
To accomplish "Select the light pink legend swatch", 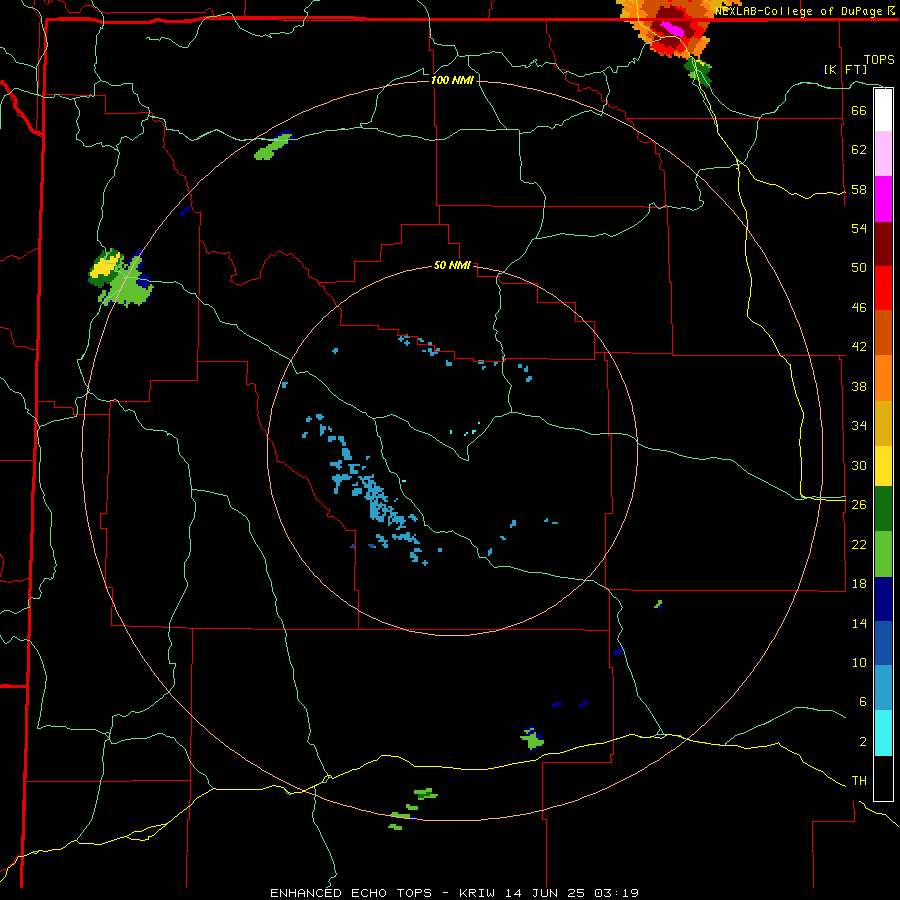I will [883, 154].
